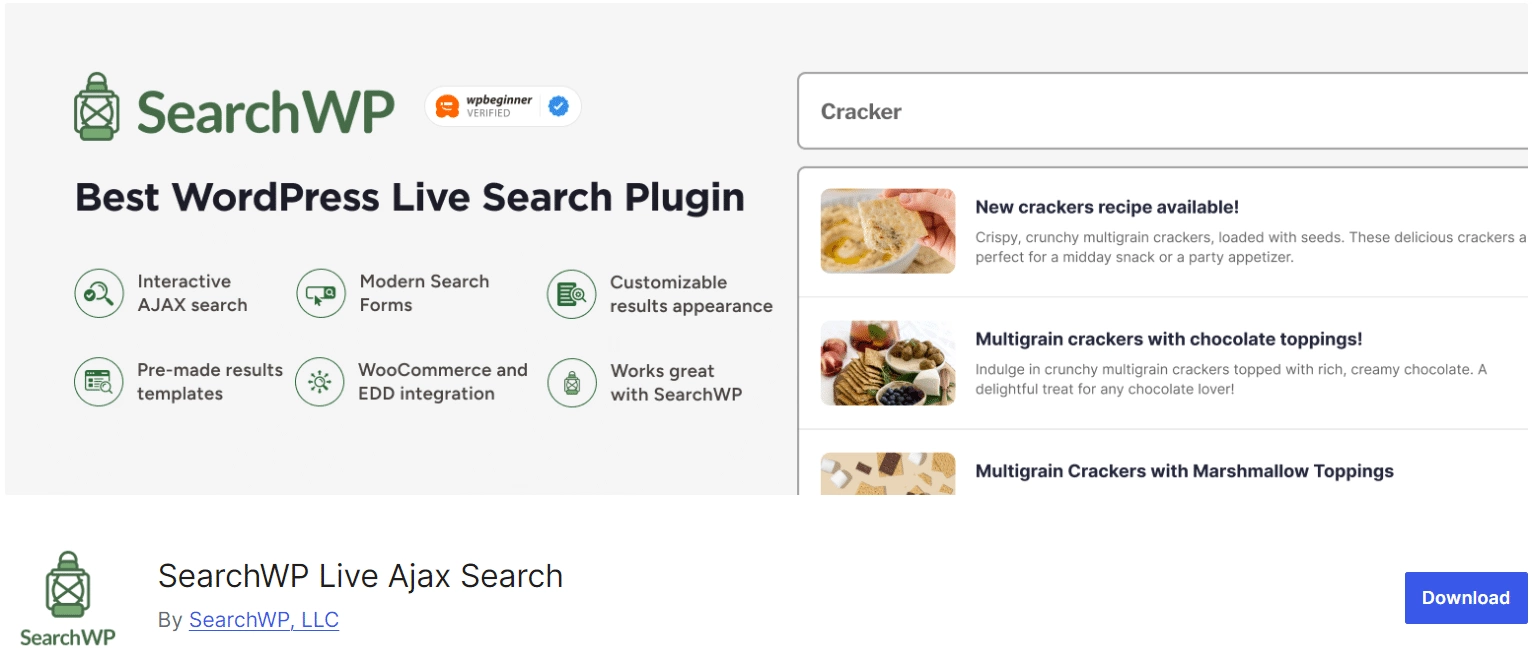Click the SearchWP Live Ajax Search title
1533x654 pixels.
point(361,576)
